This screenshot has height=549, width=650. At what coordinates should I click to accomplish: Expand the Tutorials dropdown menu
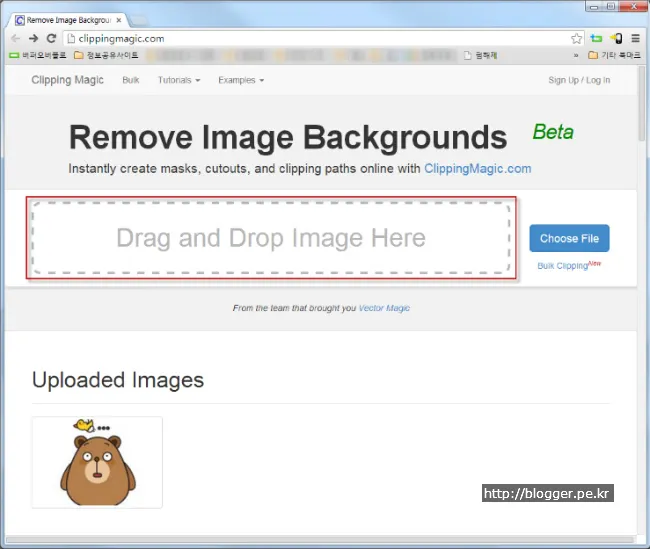pyautogui.click(x=178, y=80)
